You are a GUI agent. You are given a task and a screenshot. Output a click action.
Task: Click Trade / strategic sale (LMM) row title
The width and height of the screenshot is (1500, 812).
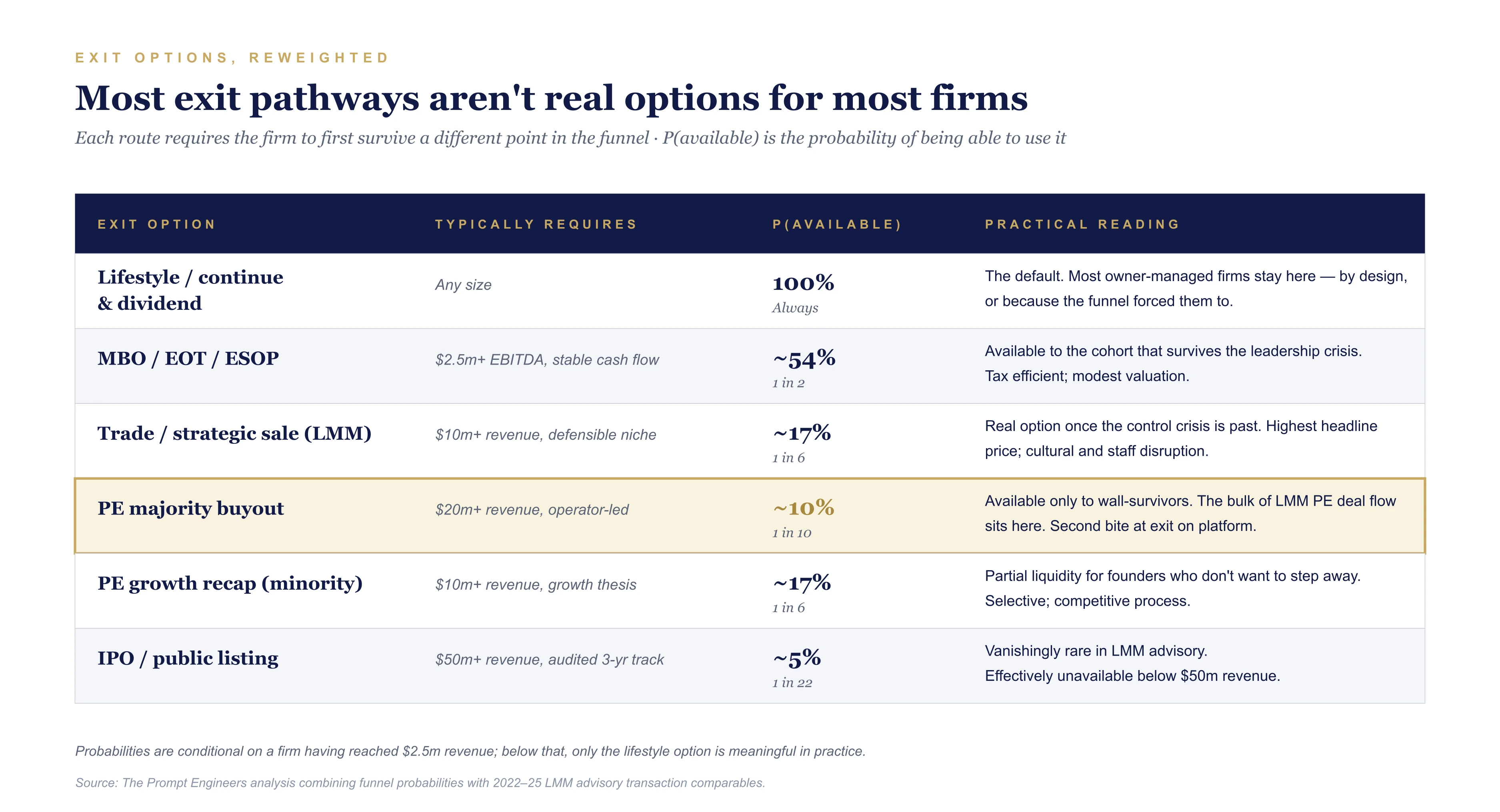click(234, 433)
